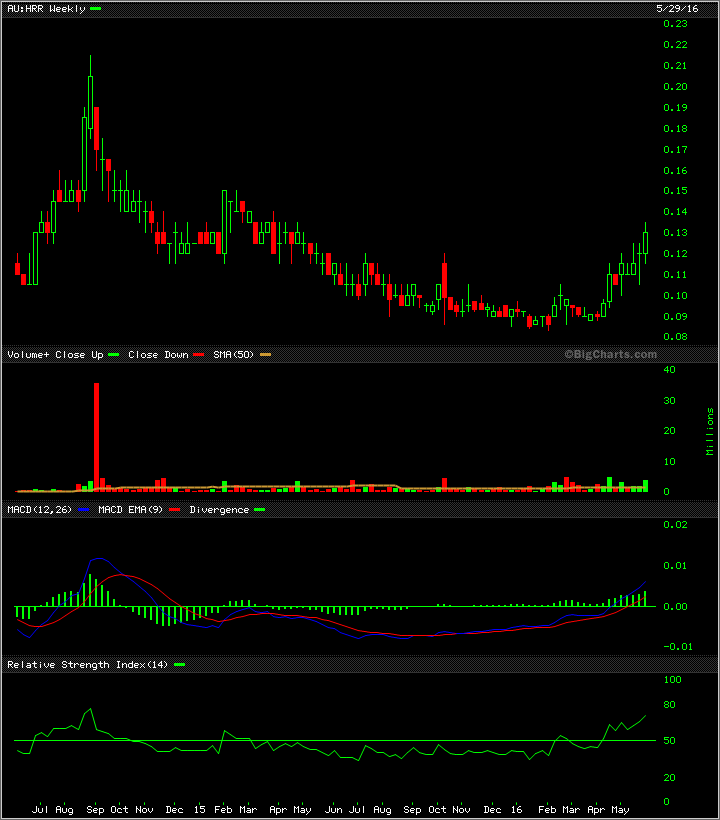Click the SMA(50) label

[233, 355]
